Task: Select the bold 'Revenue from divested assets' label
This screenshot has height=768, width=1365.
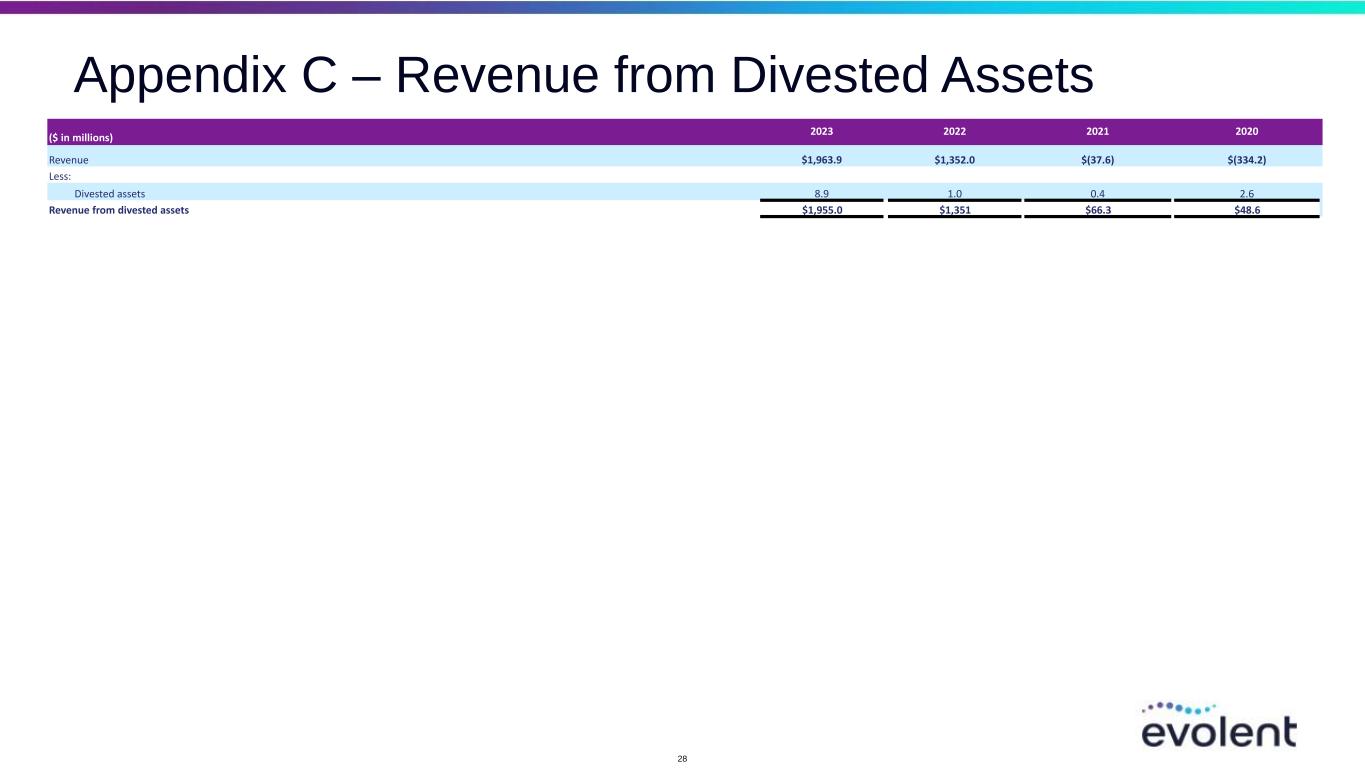Action: coord(119,210)
